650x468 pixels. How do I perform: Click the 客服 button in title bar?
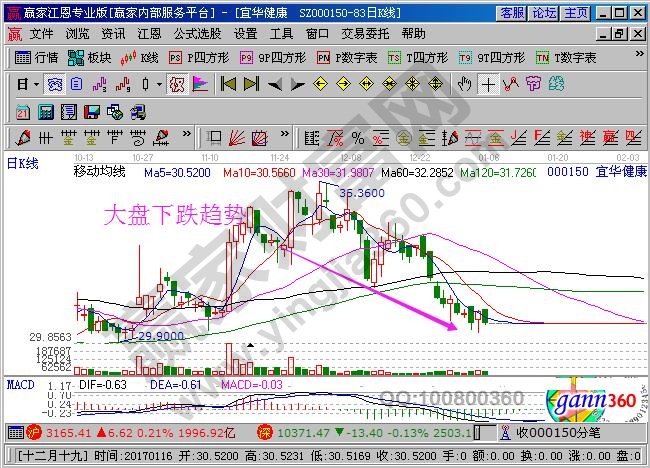click(x=512, y=13)
